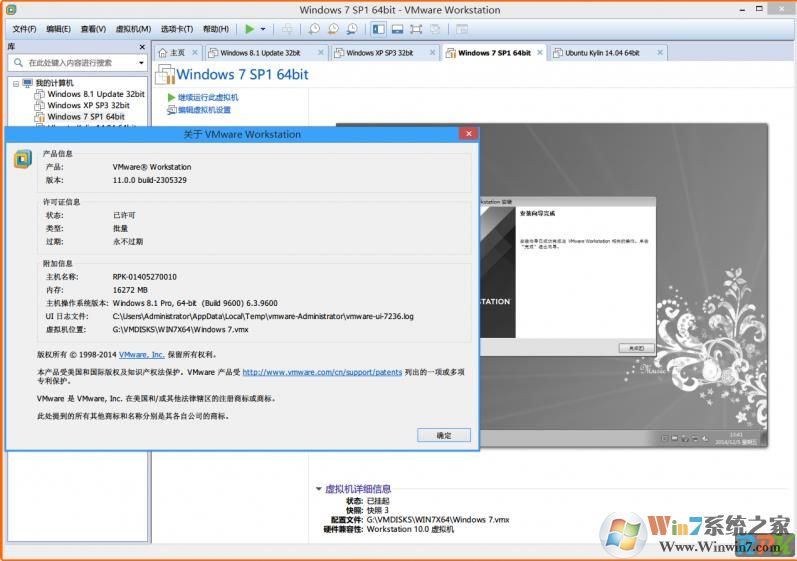Click the Send Ctrl+Alt+Del toolbar icon
797x561 pixels.
click(x=287, y=29)
